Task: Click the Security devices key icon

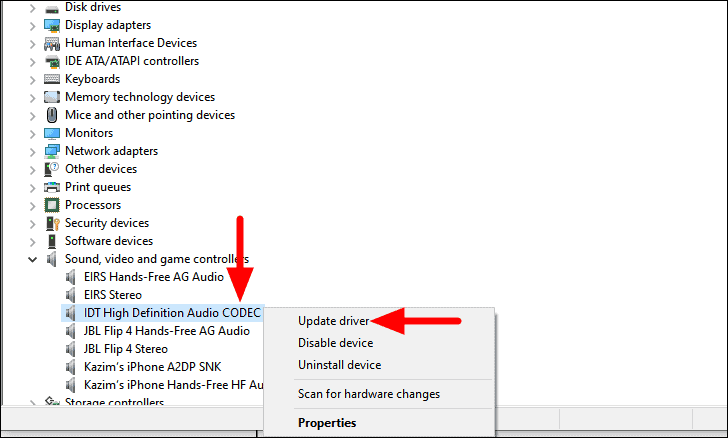Action: coord(52,223)
